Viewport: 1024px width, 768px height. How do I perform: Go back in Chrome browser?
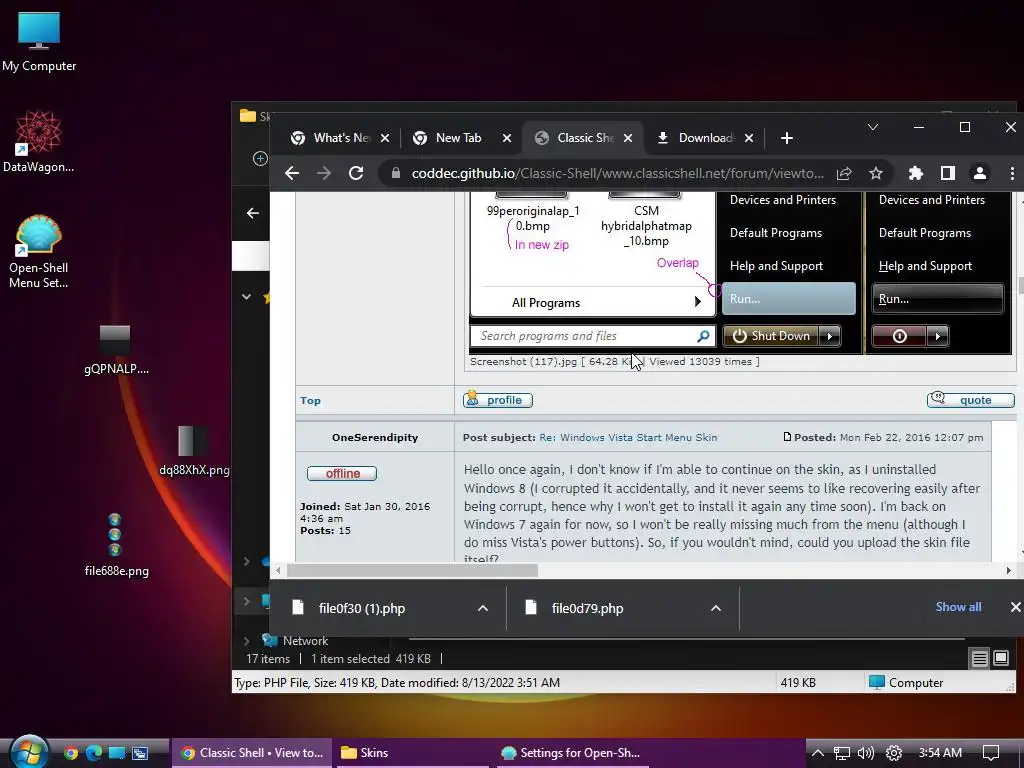[292, 173]
